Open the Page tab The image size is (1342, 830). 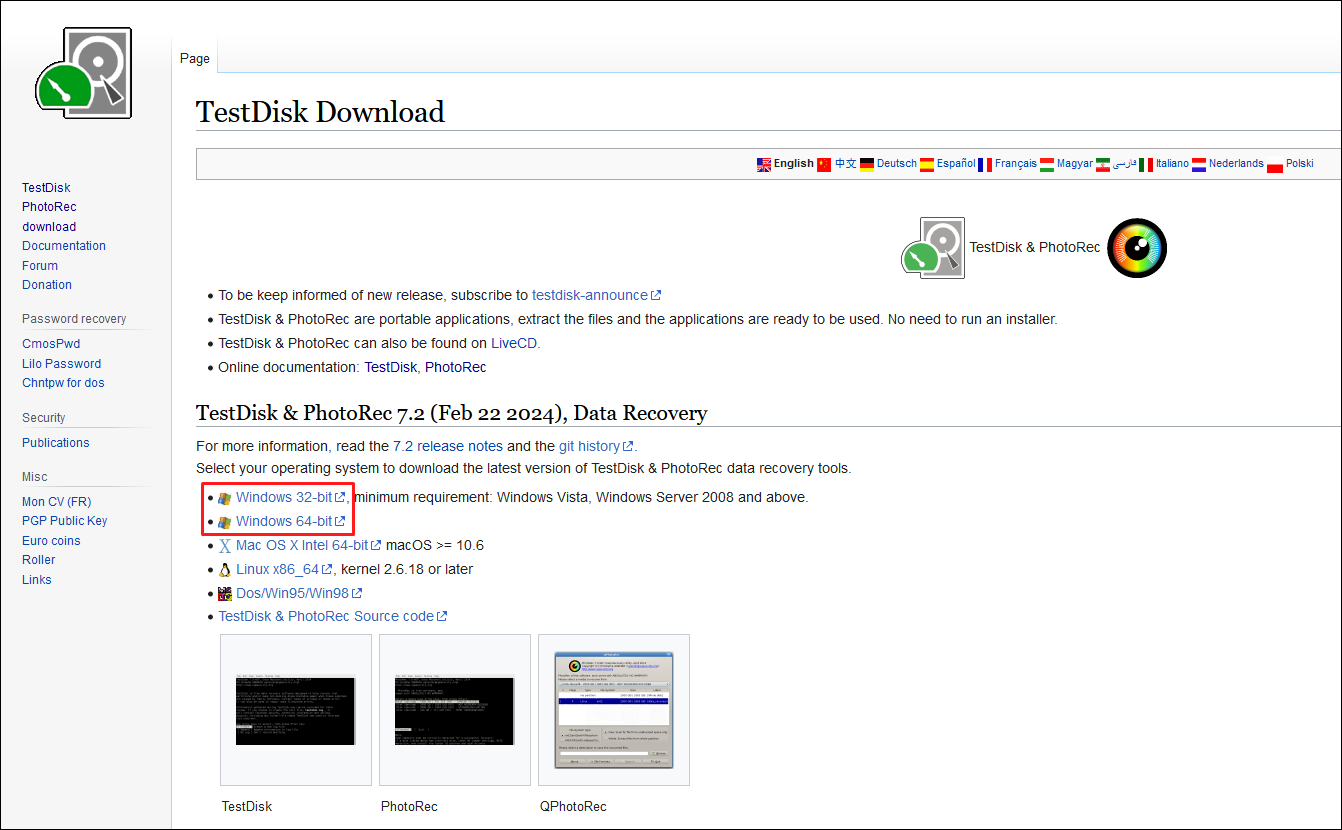(x=195, y=58)
